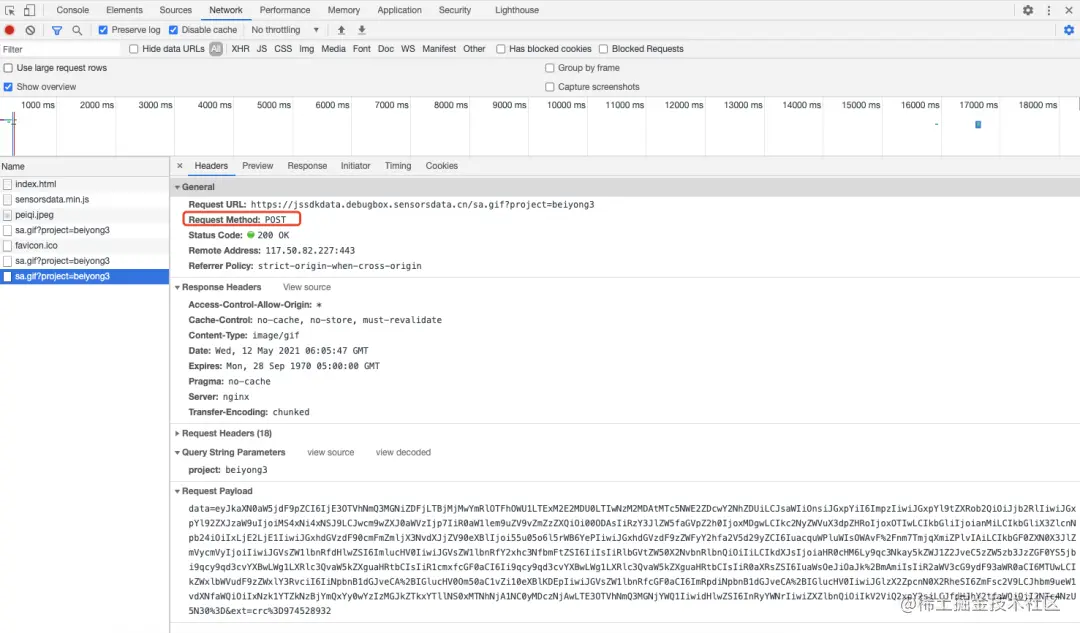Select peiqi.jpeg request row
This screenshot has width=1080, height=633.
coord(84,215)
